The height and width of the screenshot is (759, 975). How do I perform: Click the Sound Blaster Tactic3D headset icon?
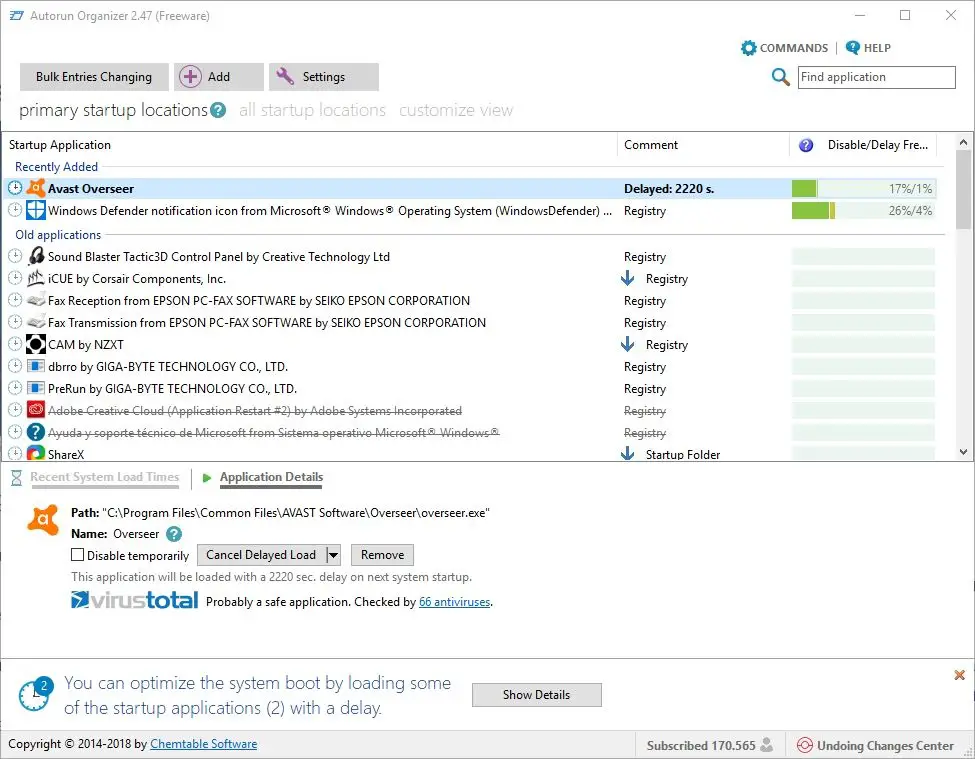(36, 256)
